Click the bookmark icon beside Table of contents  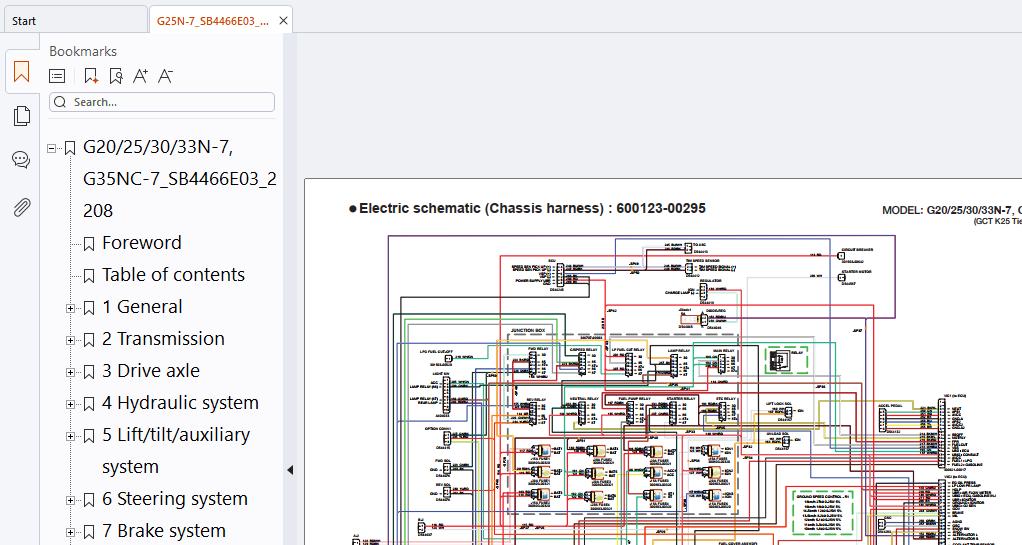[89, 276]
